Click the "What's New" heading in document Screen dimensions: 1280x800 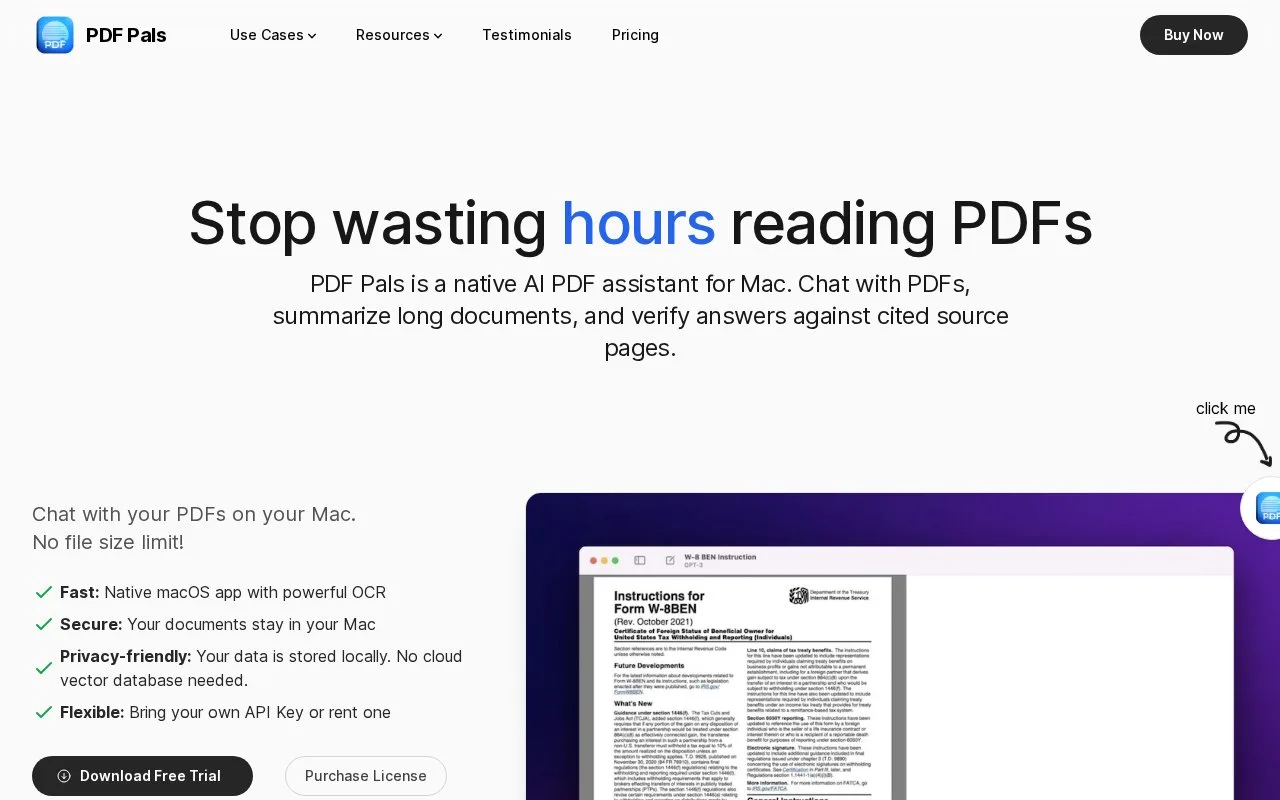(x=633, y=704)
